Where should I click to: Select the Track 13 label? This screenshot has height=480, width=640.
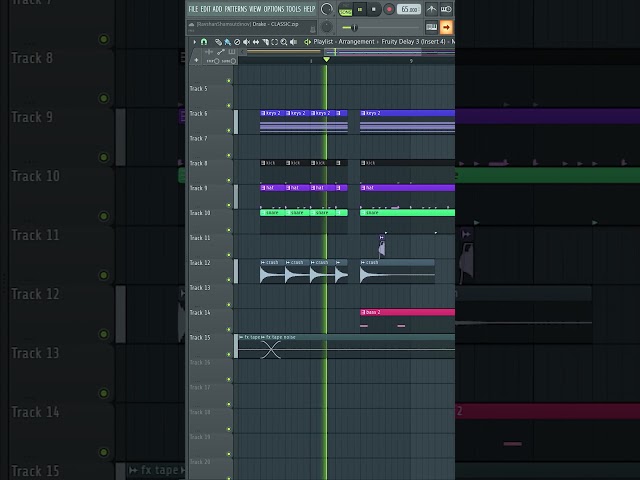[x=200, y=287]
